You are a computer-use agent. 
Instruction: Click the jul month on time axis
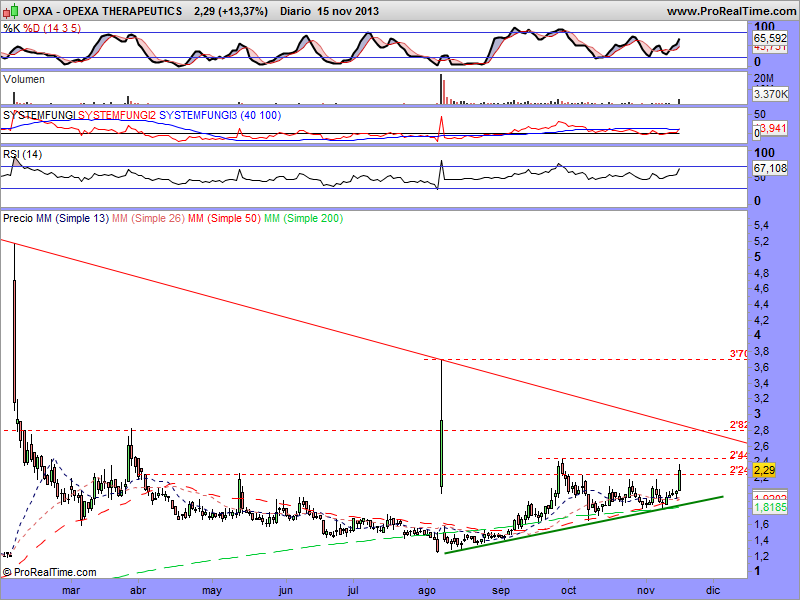pyautogui.click(x=353, y=590)
